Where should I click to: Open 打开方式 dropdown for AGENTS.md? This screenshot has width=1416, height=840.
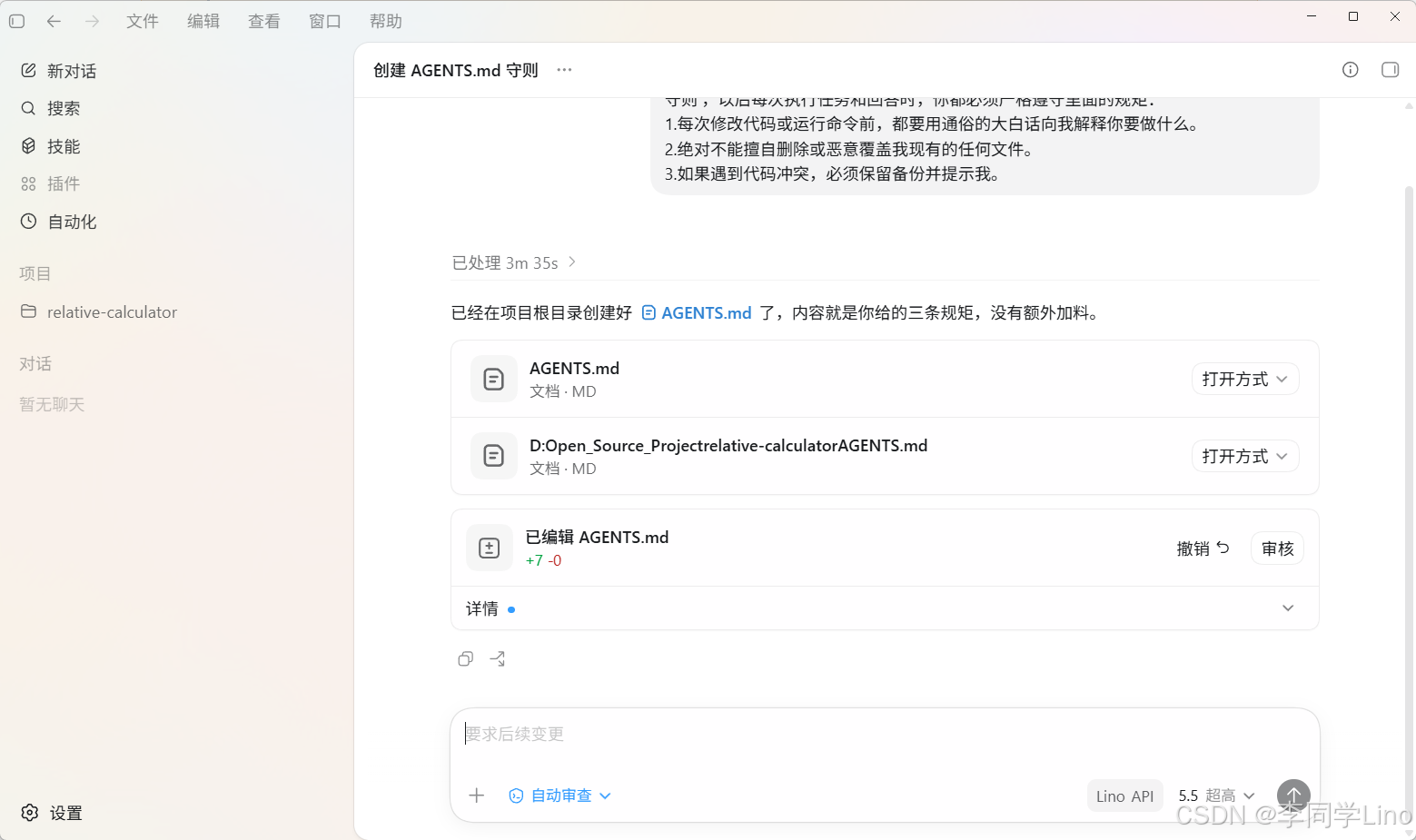pos(1245,379)
